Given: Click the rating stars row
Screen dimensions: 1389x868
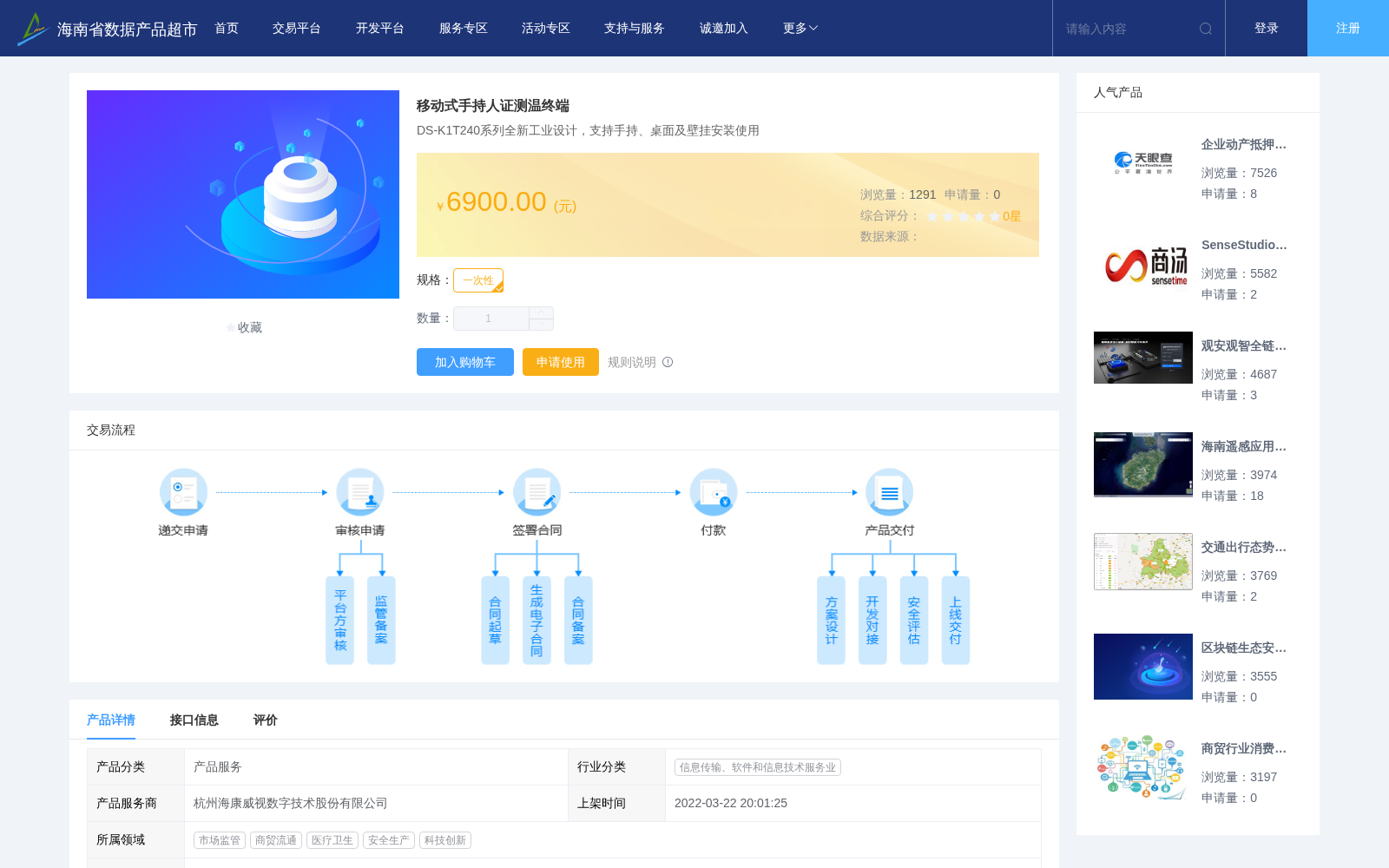Looking at the screenshot, I should 964,216.
